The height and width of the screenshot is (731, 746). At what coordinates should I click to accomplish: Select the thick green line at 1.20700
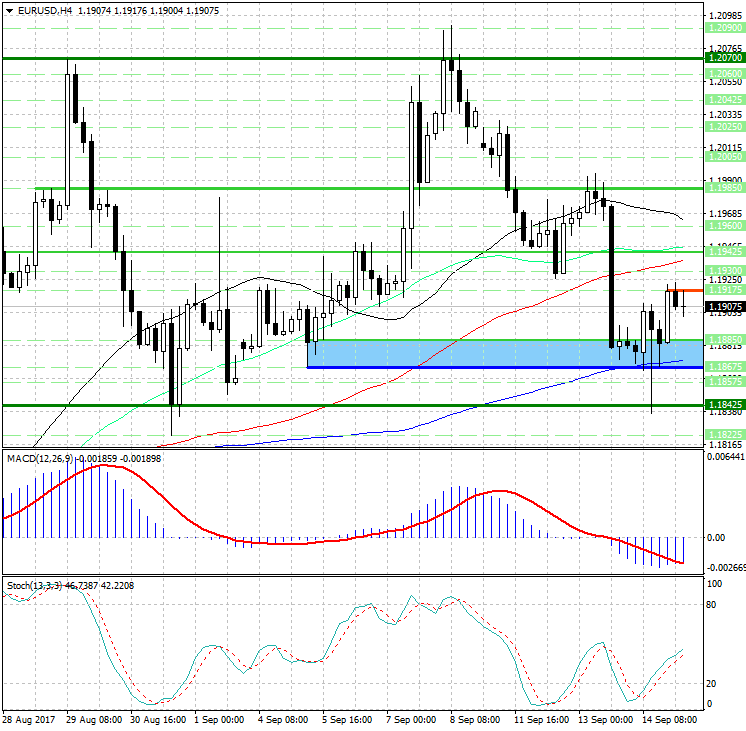(353, 58)
